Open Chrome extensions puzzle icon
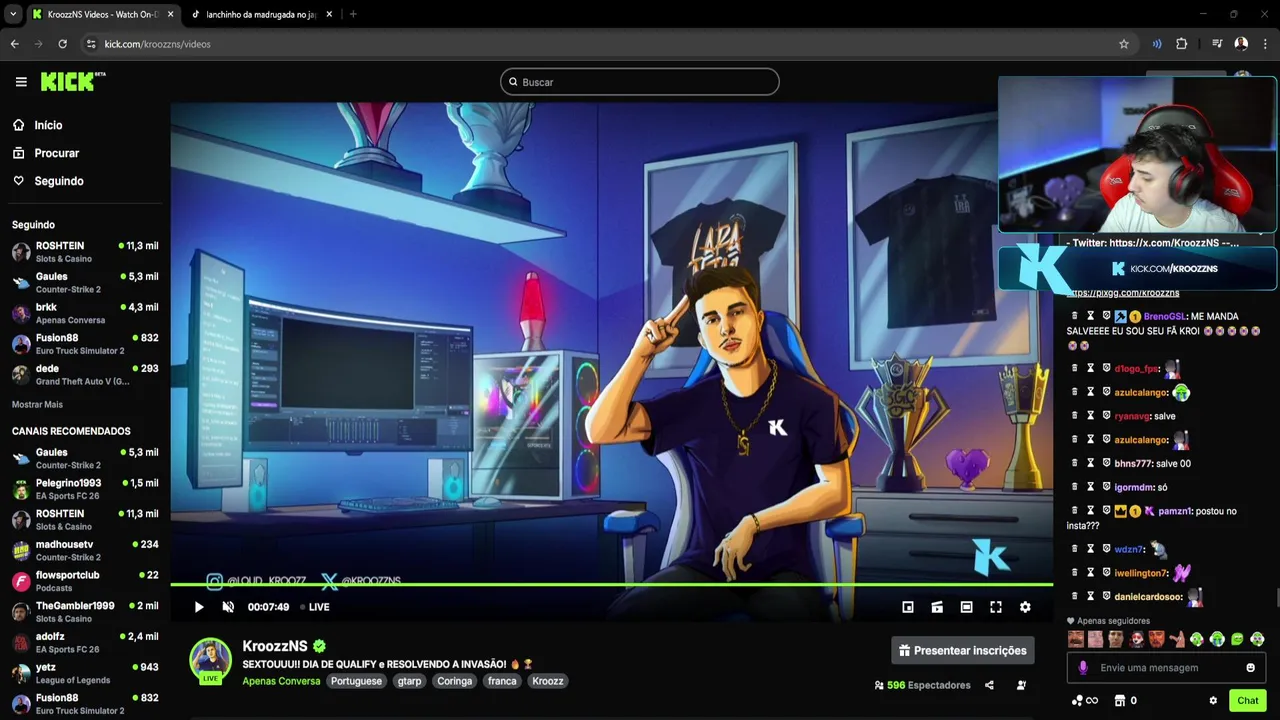This screenshot has height=720, width=1280. (1182, 44)
